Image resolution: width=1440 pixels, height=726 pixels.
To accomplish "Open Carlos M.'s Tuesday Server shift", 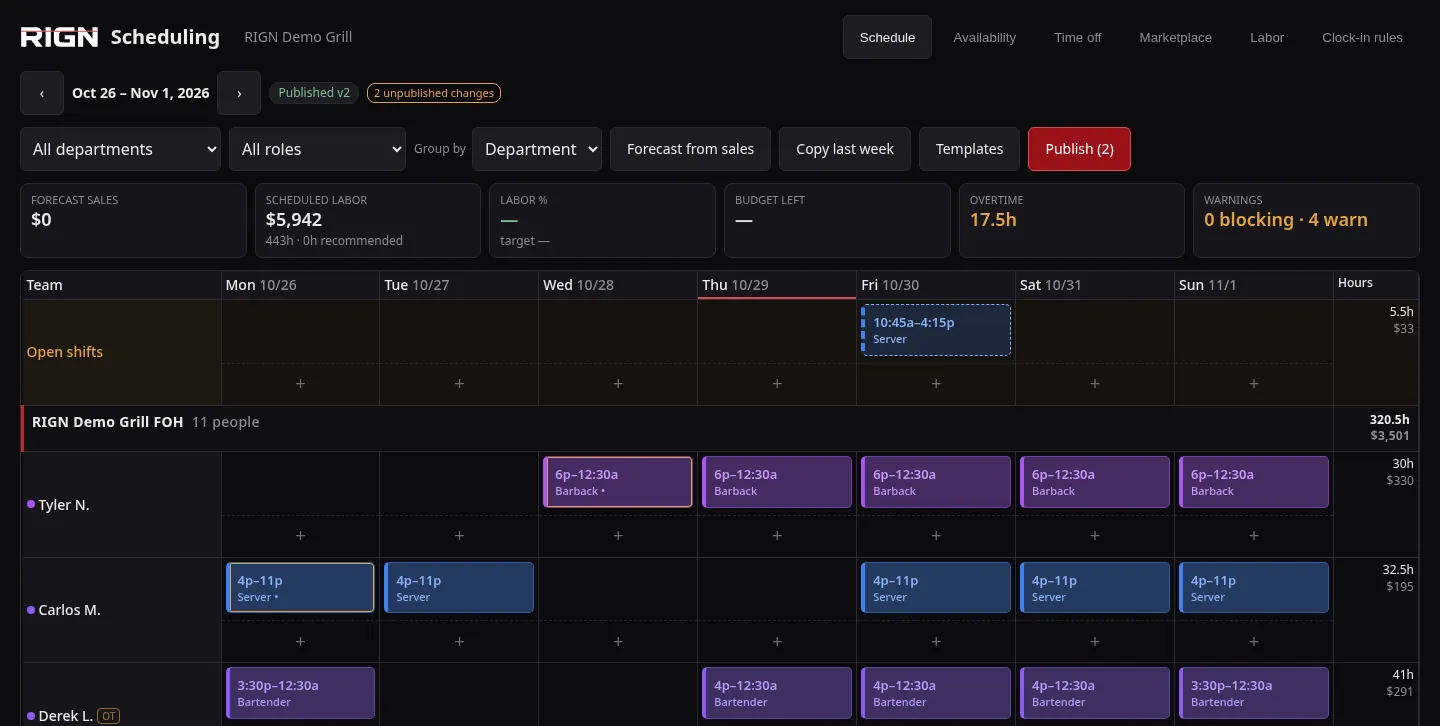I will point(459,587).
